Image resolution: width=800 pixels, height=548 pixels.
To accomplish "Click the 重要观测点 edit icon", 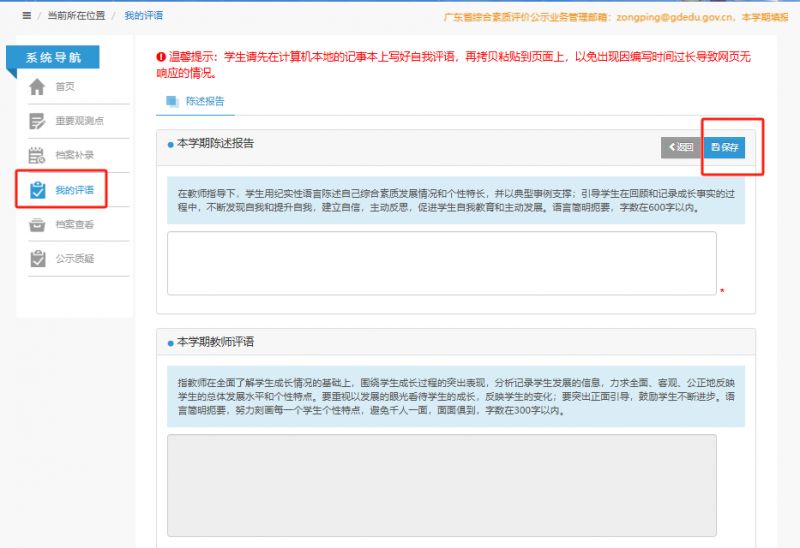I will [37, 121].
